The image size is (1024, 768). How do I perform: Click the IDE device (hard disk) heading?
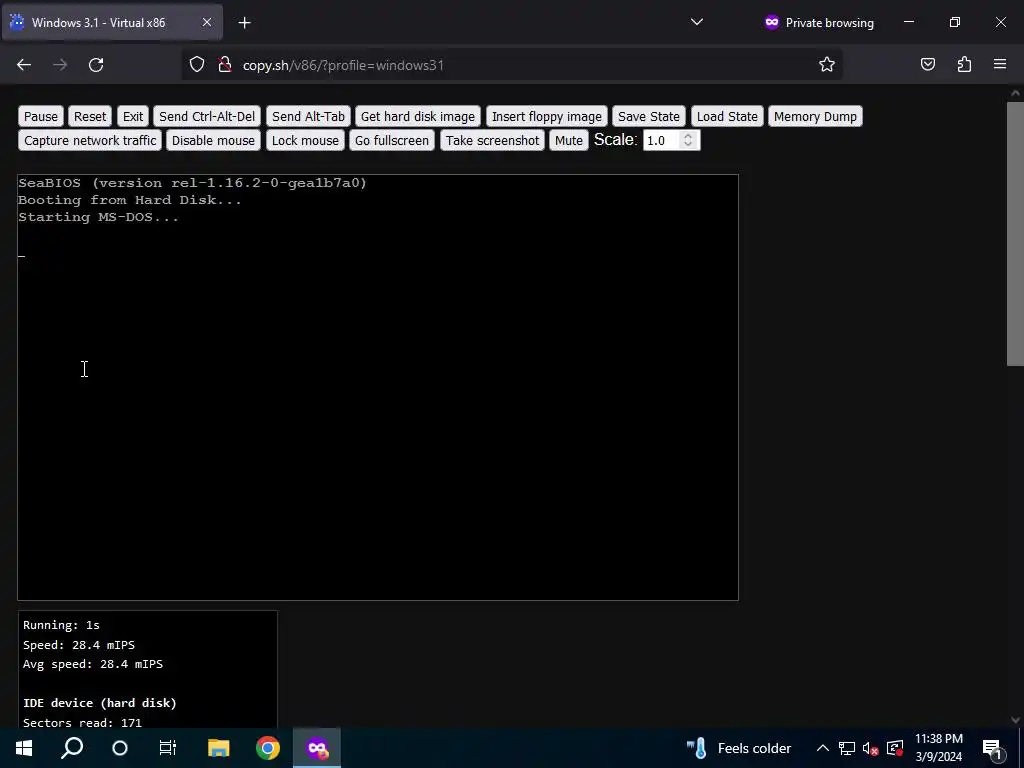click(100, 703)
